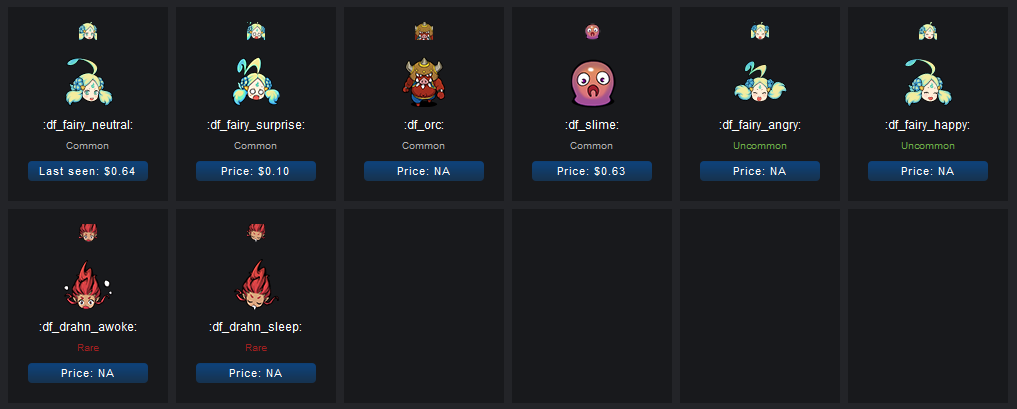Viewport: 1017px width, 409px height.
Task: Click the small df_drahn_awoke preview icon
Action: pyautogui.click(x=88, y=232)
